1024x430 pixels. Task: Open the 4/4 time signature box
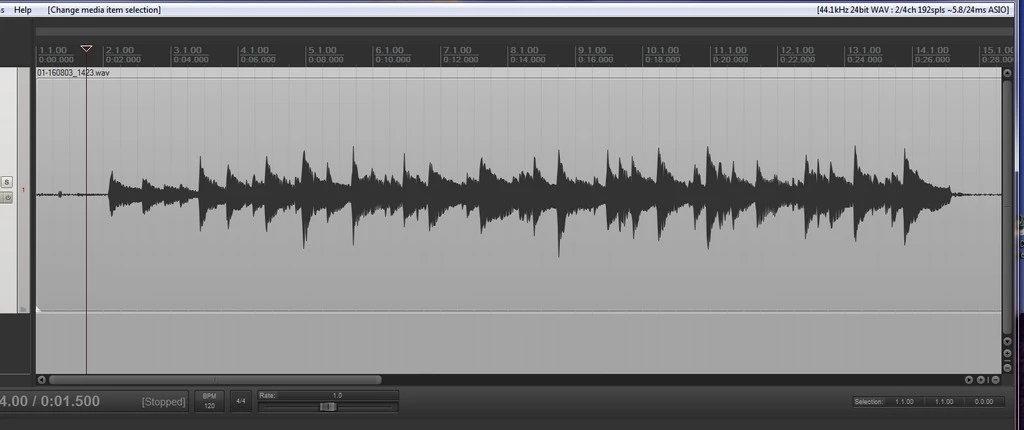[x=240, y=401]
